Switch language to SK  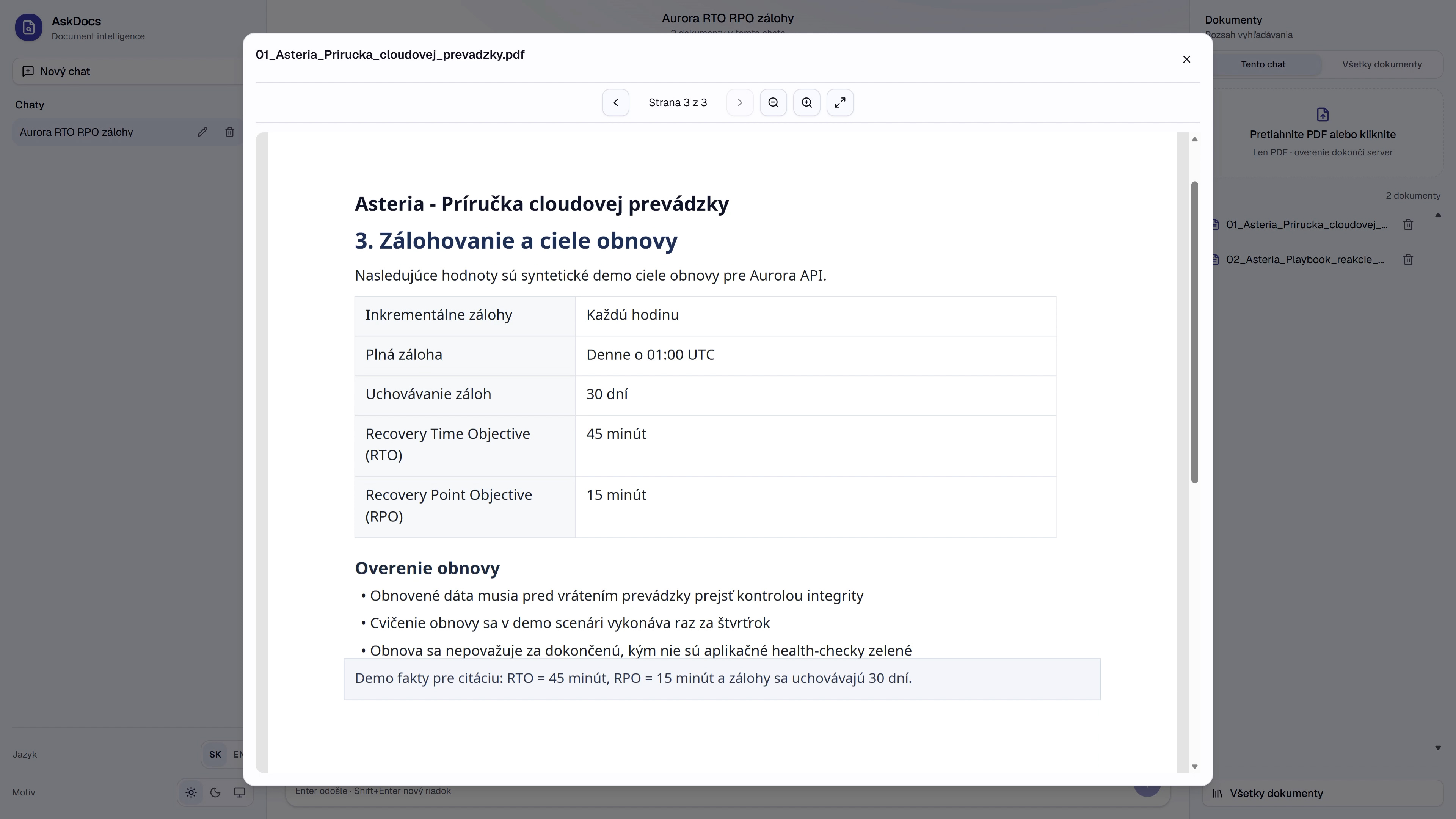215,754
